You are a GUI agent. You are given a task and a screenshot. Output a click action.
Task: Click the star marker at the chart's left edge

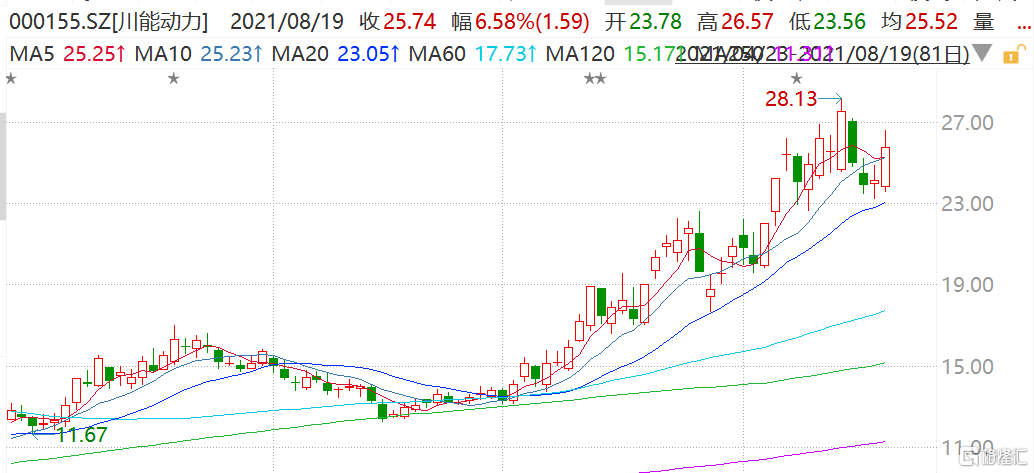point(10,79)
